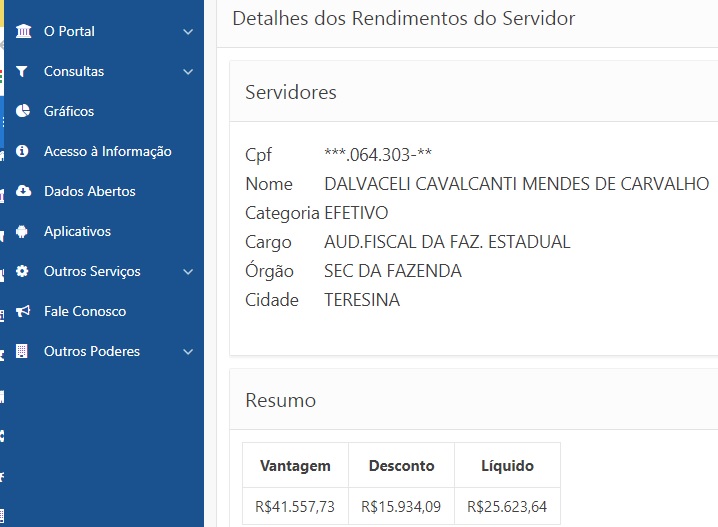Click the Cargo value AUD.FISCAL DA FAZ. ESTADUAL
Screen dimensions: 718x527
(x=447, y=242)
